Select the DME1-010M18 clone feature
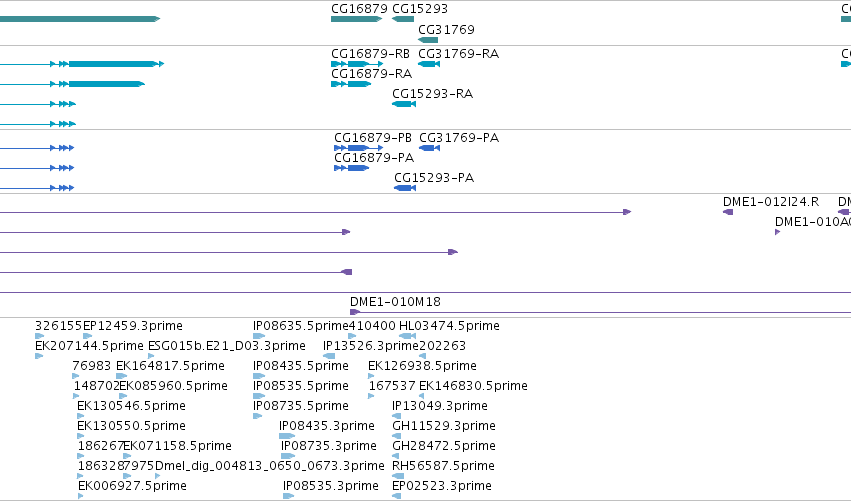The width and height of the screenshot is (851, 501). (x=600, y=312)
